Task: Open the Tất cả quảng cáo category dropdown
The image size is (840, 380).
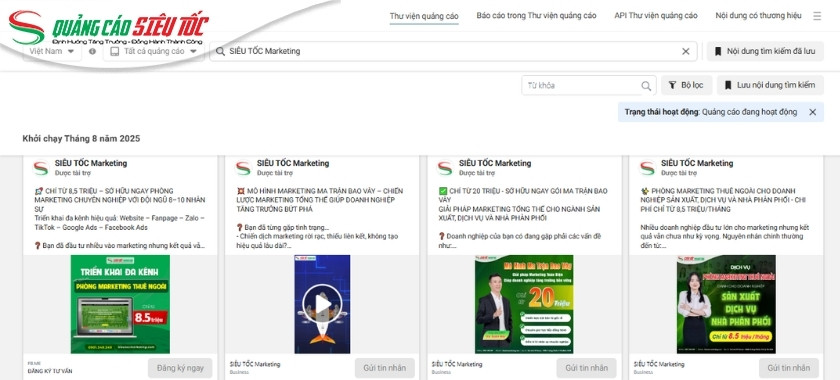Action: [x=154, y=51]
